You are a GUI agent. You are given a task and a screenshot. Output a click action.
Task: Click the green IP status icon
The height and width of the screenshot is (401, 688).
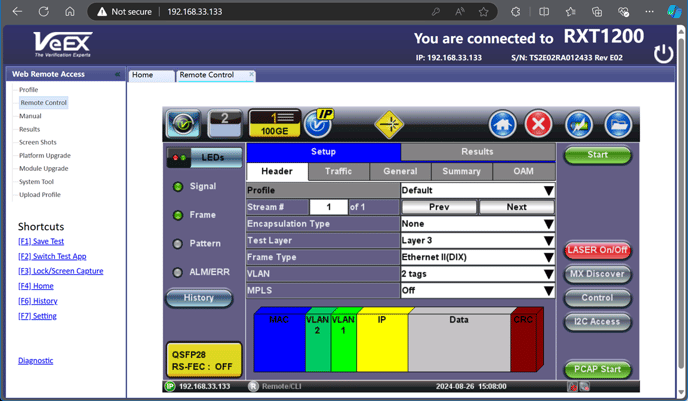pos(170,386)
